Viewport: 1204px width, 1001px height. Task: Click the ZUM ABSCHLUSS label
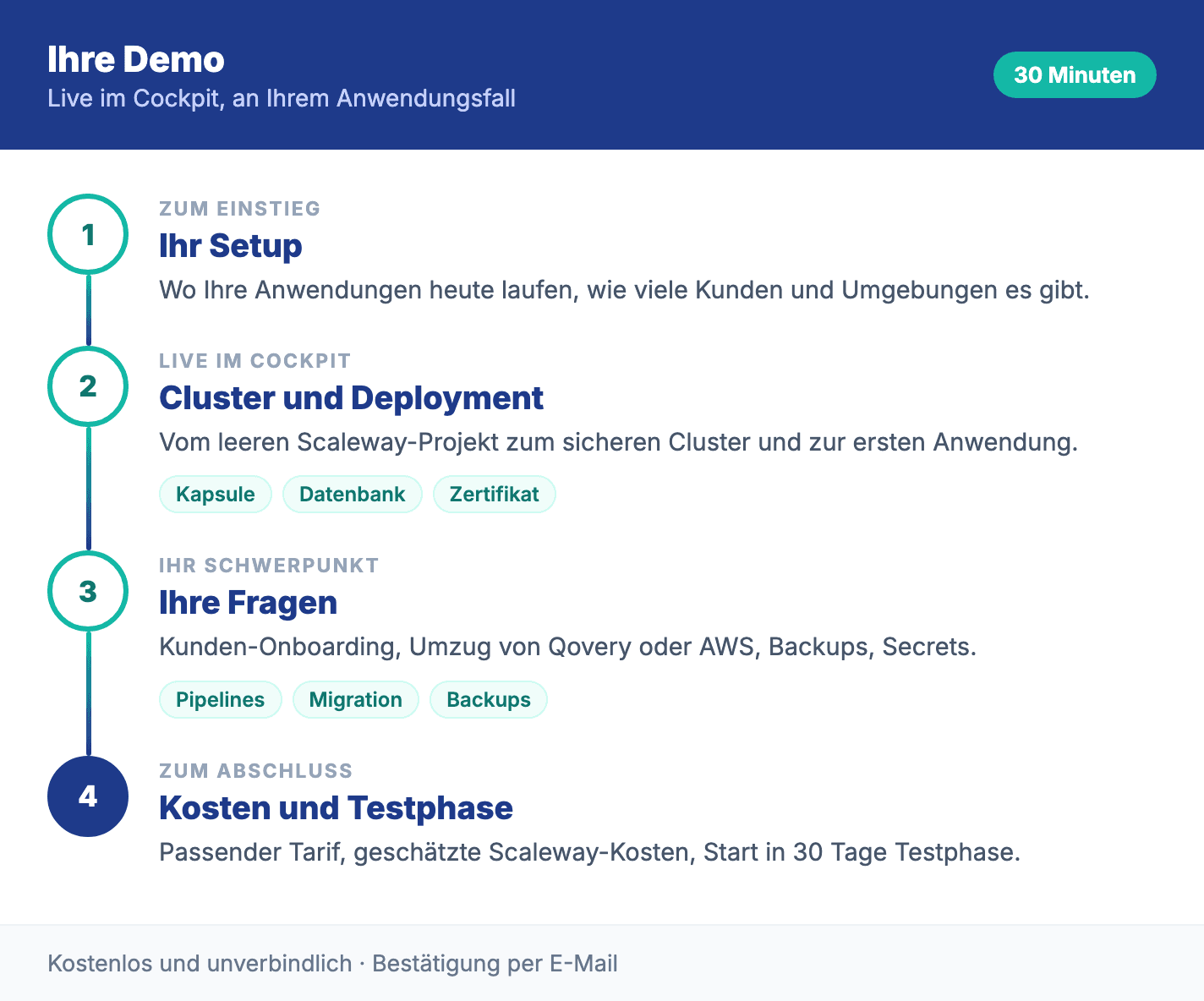256,771
